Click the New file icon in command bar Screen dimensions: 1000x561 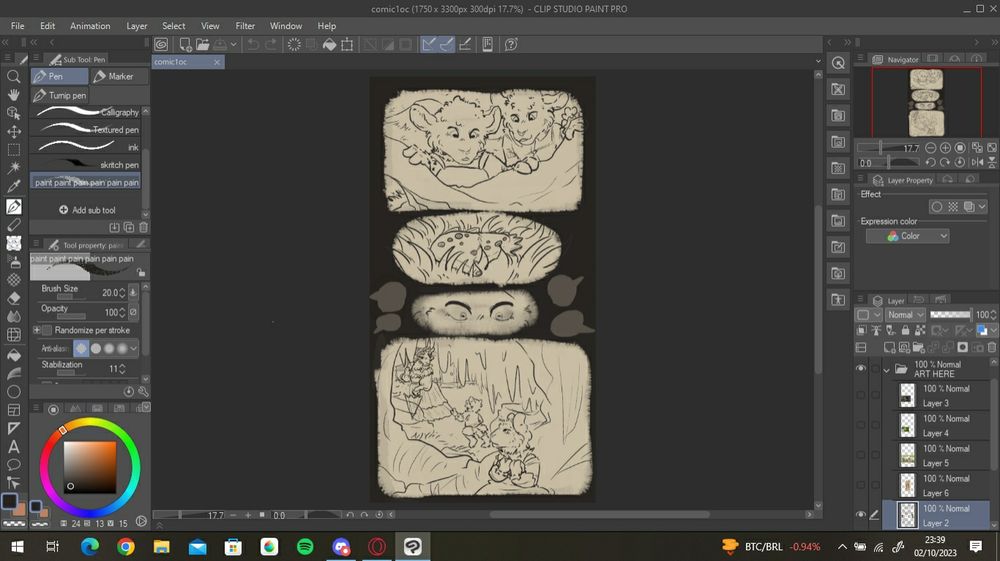point(185,44)
